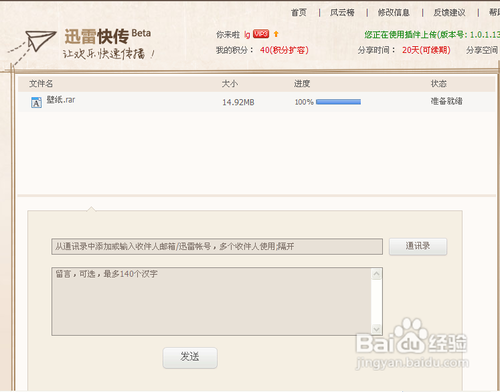The image size is (500, 392).
Task: Click the 分享时间 label
Action: pyautogui.click(x=377, y=50)
